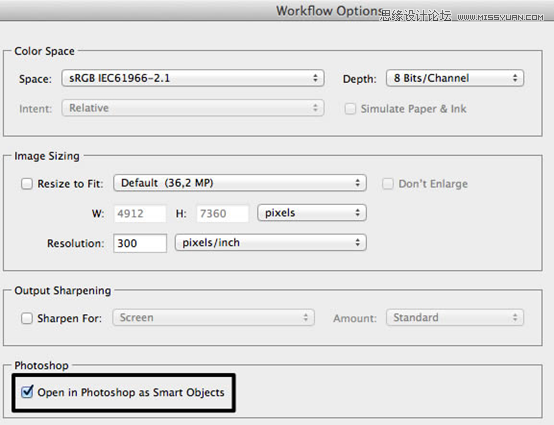Click the stepper arrows on Space dropdown
Viewport: 554px width, 425px height.
[x=315, y=78]
